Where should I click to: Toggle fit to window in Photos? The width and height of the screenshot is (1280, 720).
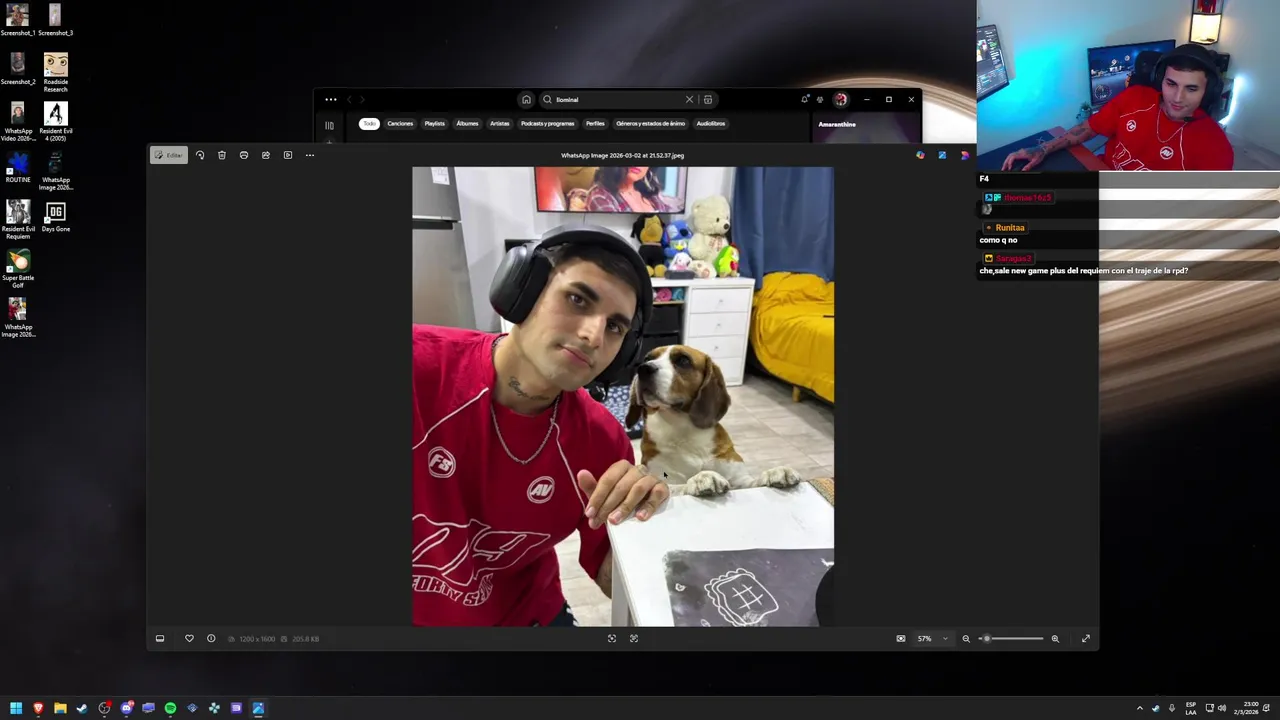(901, 638)
